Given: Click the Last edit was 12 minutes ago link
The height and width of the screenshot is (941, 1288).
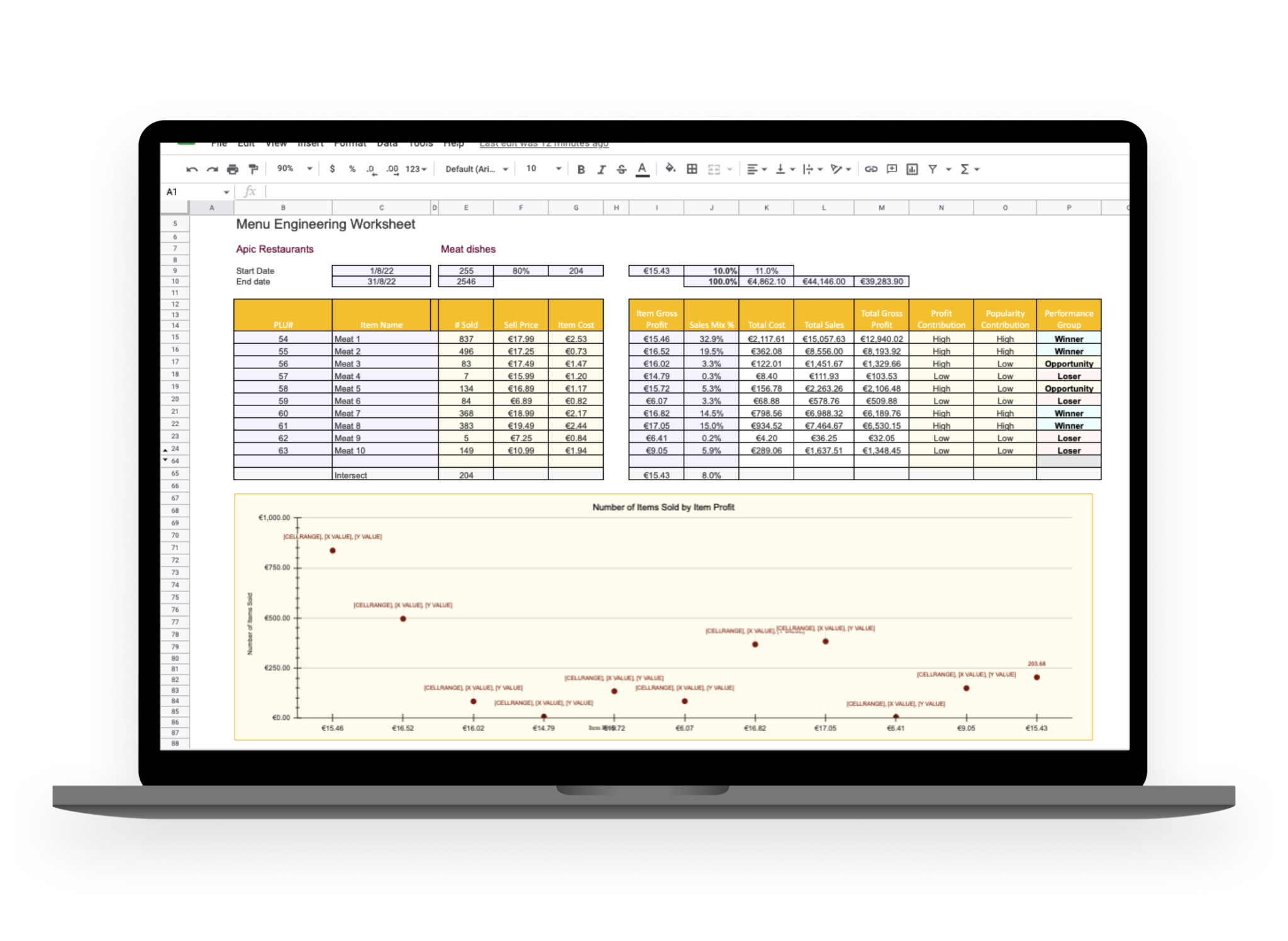Looking at the screenshot, I should 543,143.
